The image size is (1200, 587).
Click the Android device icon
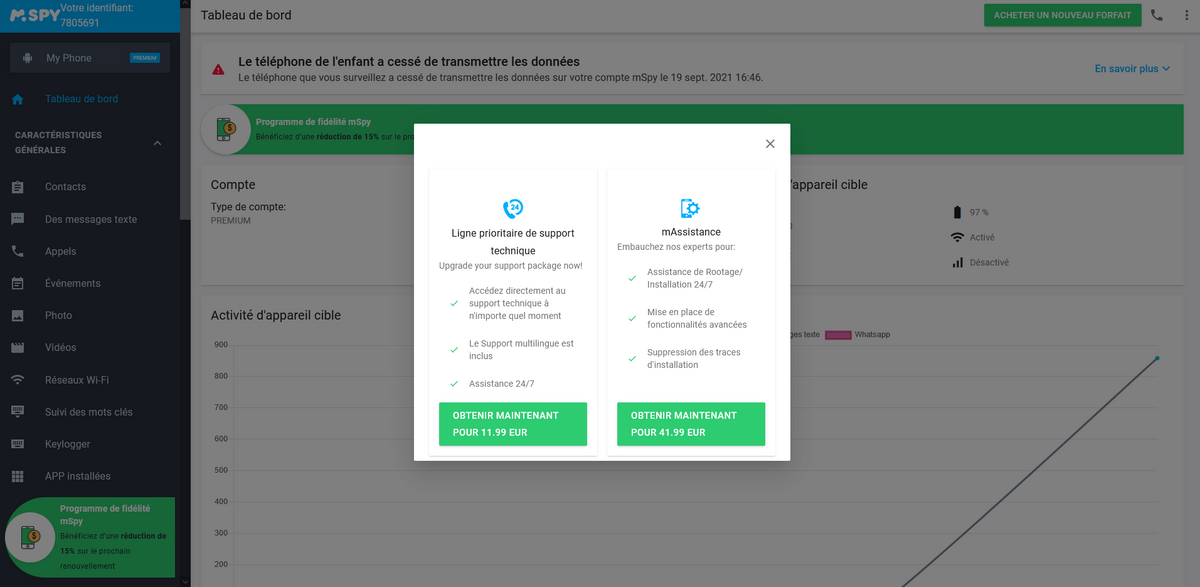click(27, 58)
